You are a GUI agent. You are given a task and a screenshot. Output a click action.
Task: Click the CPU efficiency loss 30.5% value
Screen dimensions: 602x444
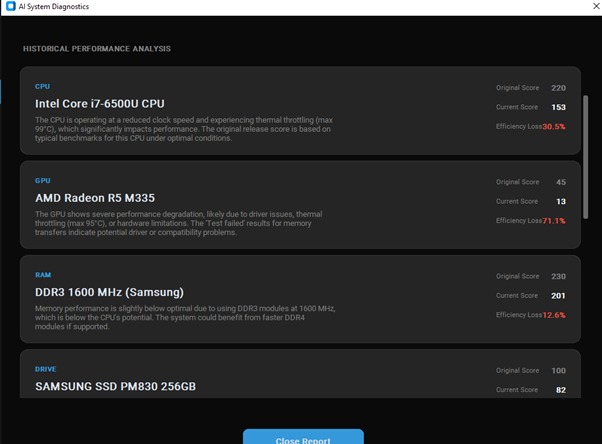click(554, 126)
